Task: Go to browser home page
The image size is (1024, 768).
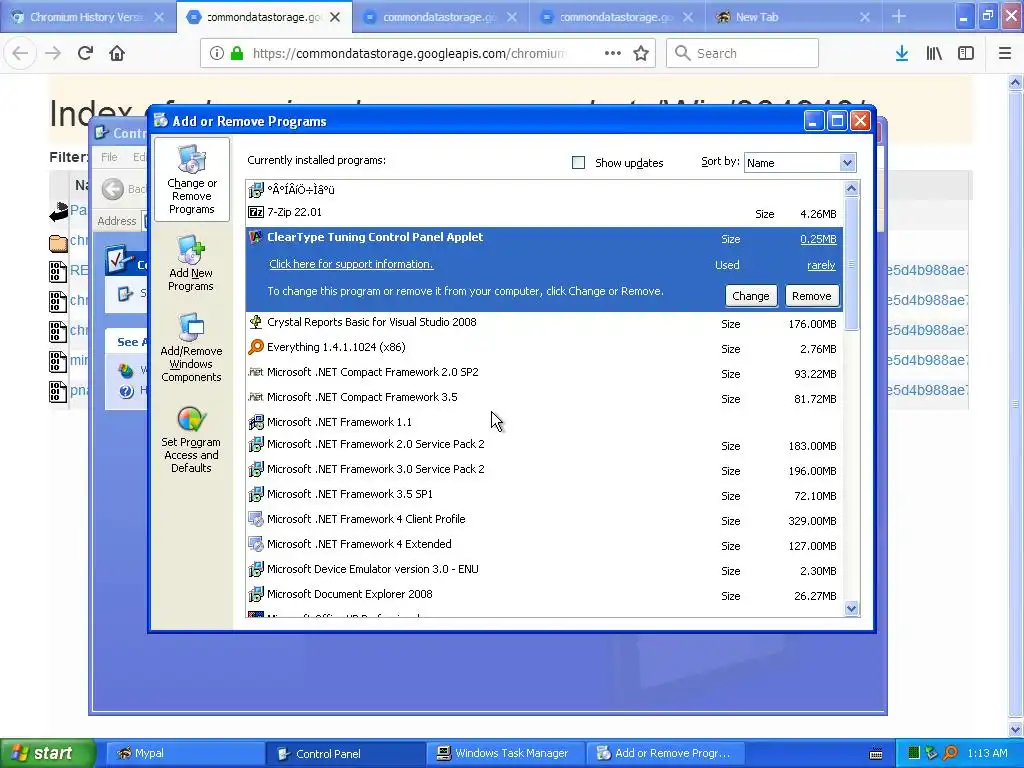Action: click(117, 53)
